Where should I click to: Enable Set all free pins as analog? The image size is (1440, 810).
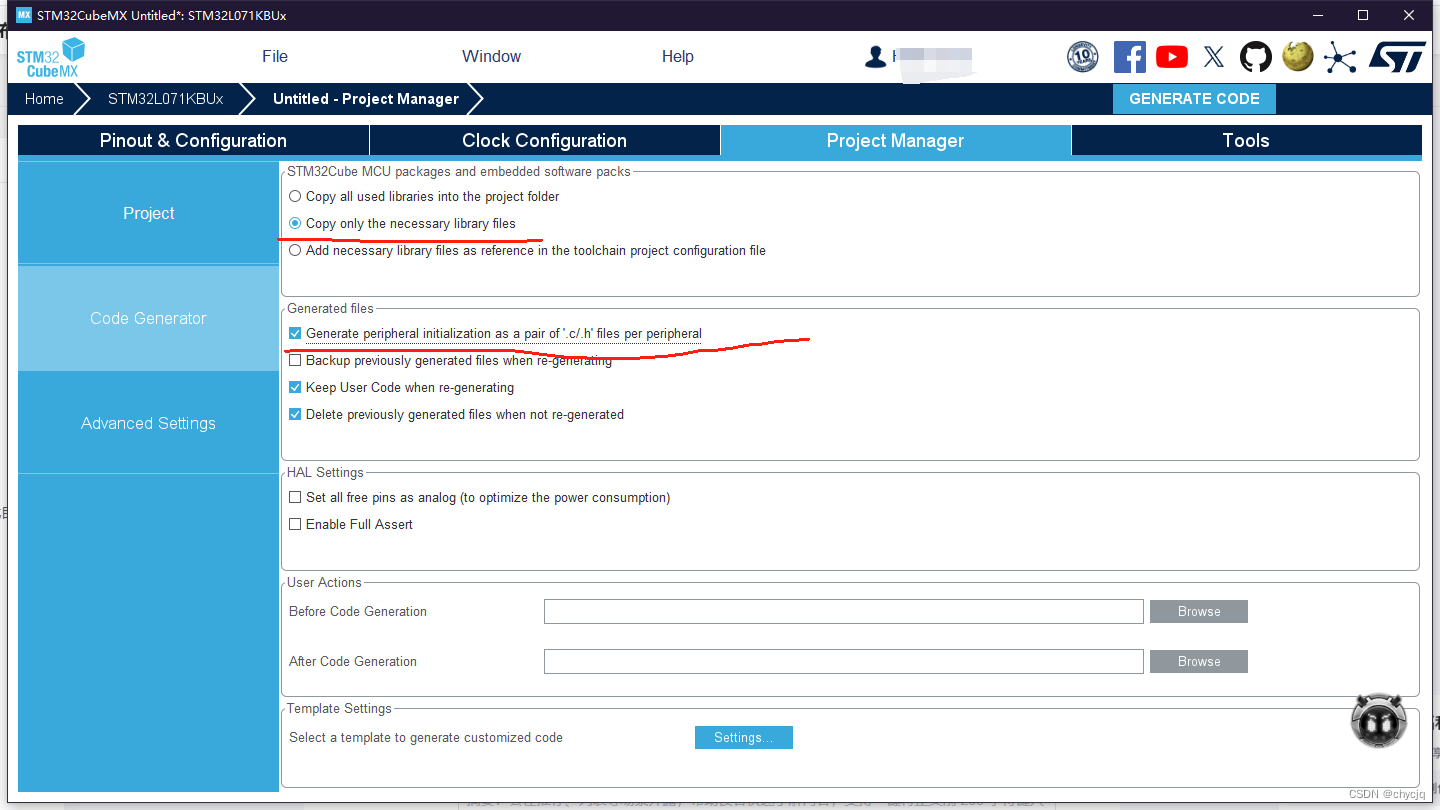coord(295,498)
